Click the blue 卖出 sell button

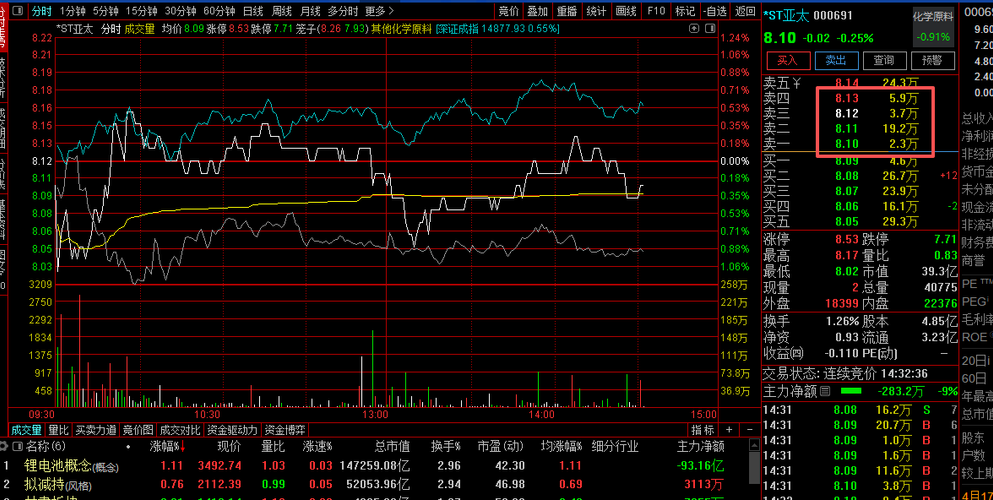click(x=837, y=60)
